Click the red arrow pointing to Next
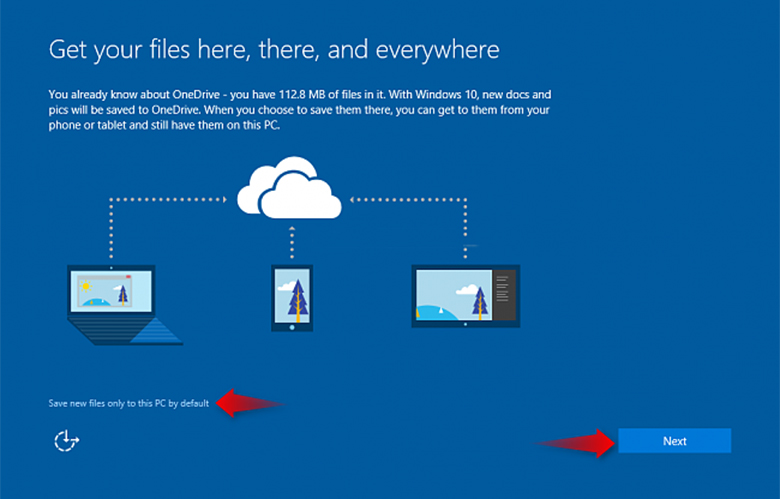The width and height of the screenshot is (780, 499). pyautogui.click(x=578, y=442)
